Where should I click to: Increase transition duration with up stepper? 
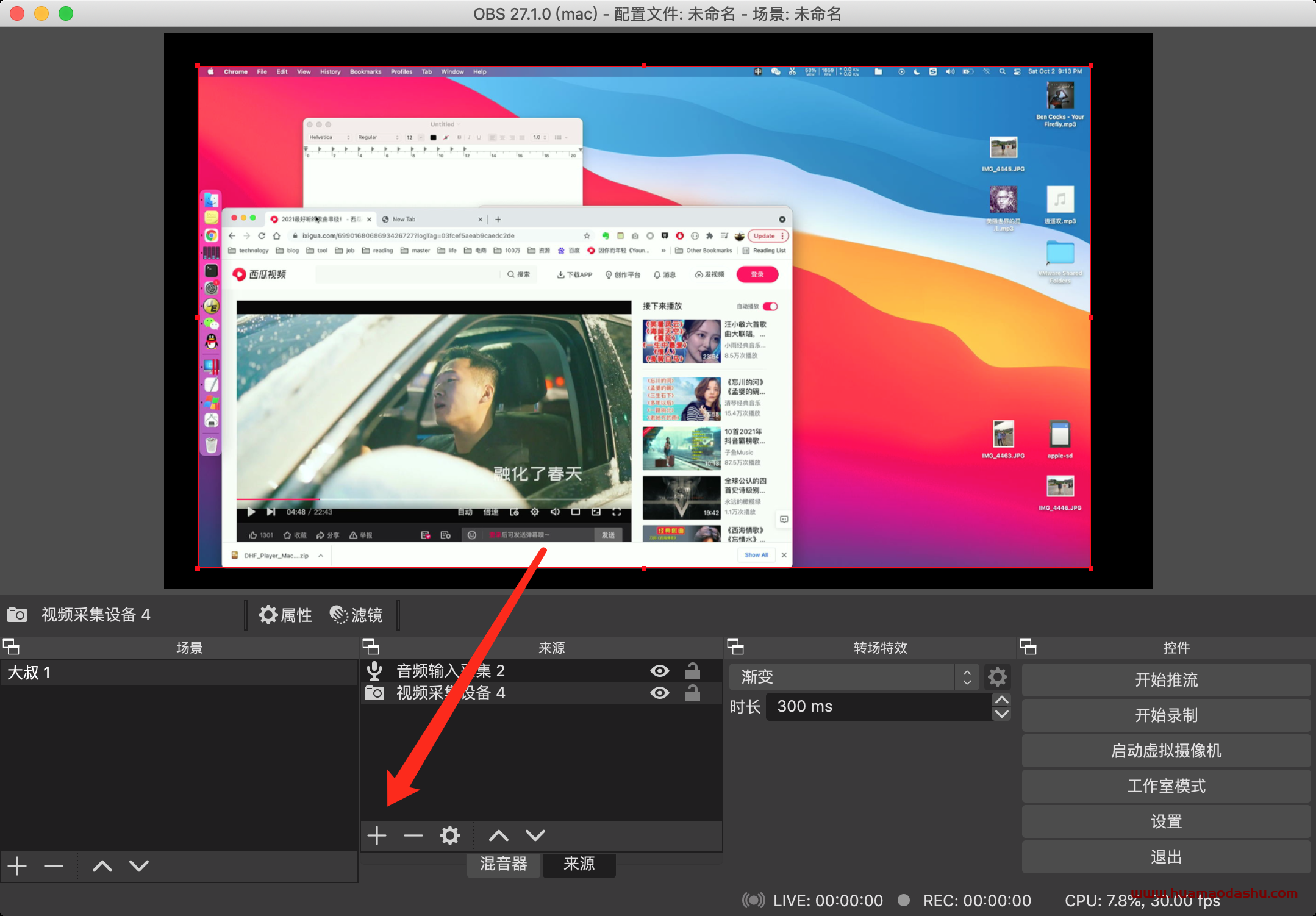pos(1002,700)
